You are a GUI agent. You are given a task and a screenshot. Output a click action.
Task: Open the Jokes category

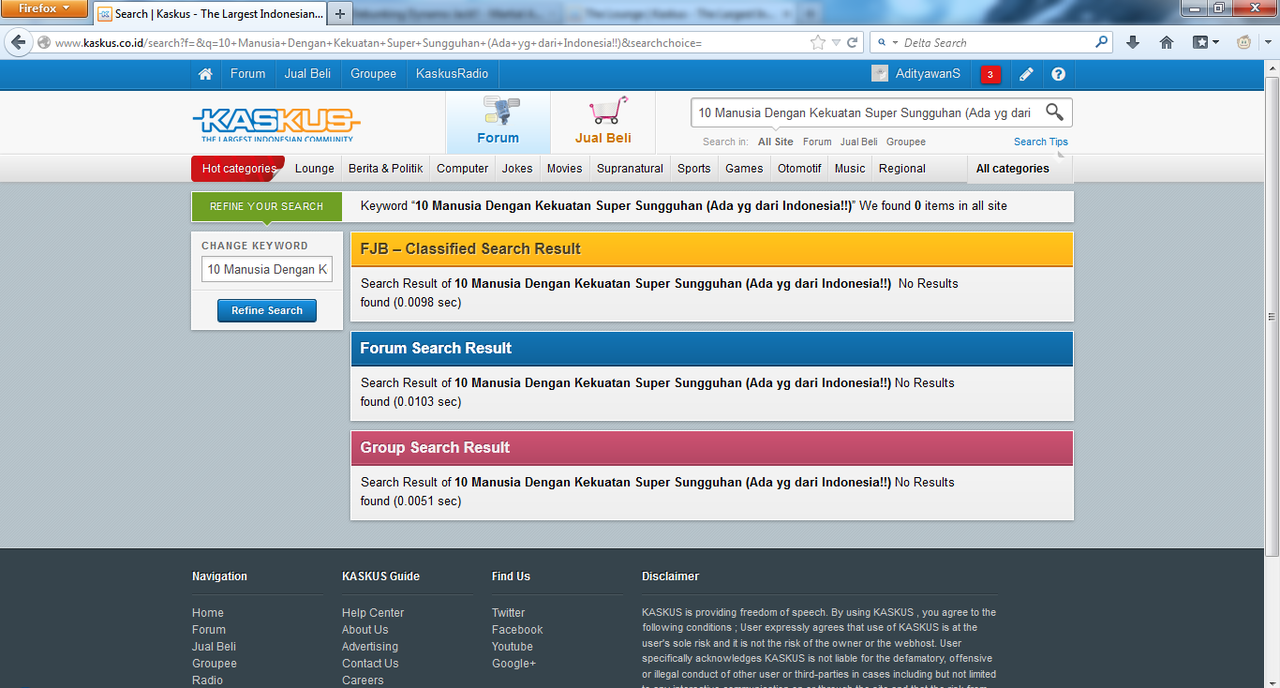click(517, 169)
